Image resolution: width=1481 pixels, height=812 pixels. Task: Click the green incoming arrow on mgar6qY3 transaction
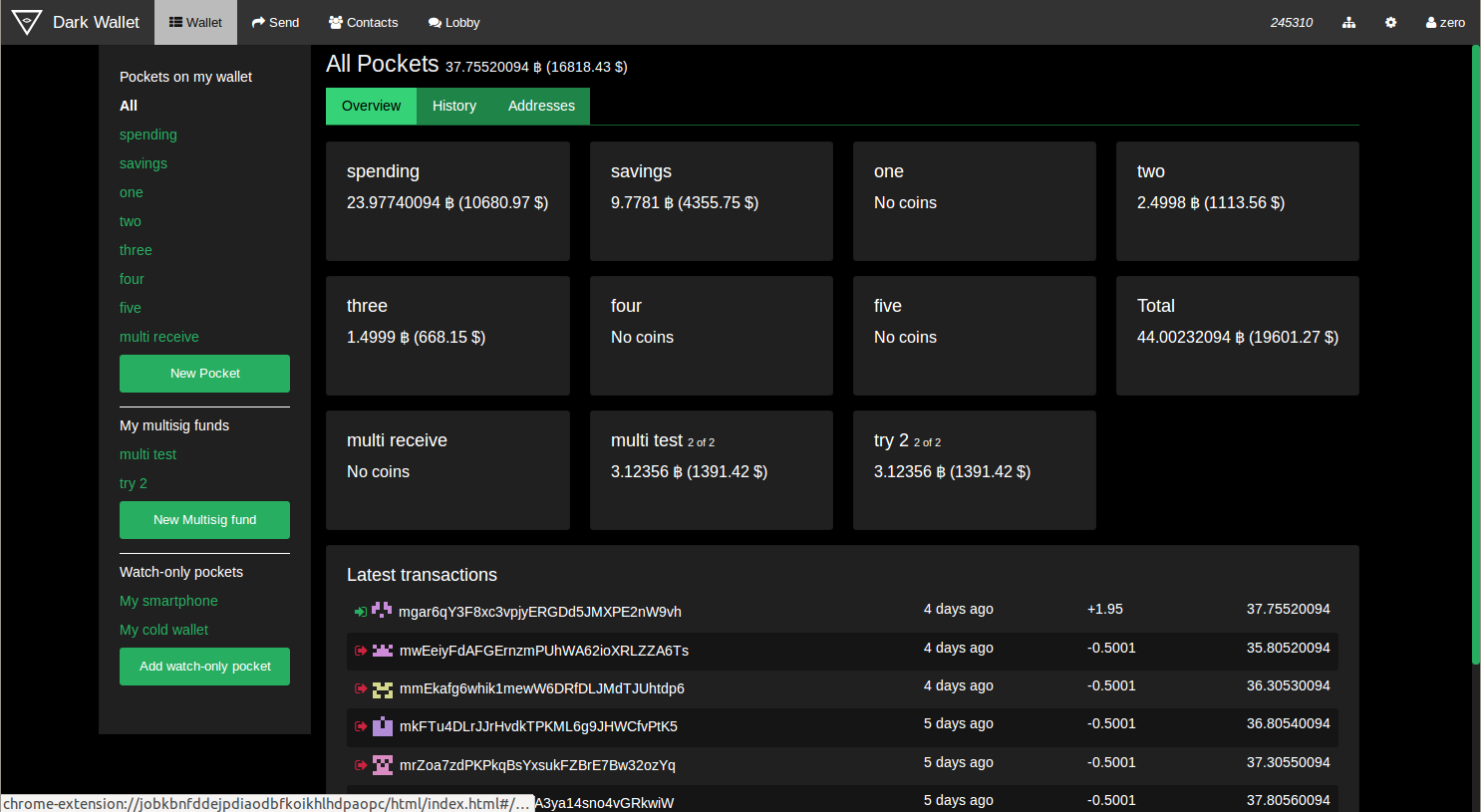[360, 612]
